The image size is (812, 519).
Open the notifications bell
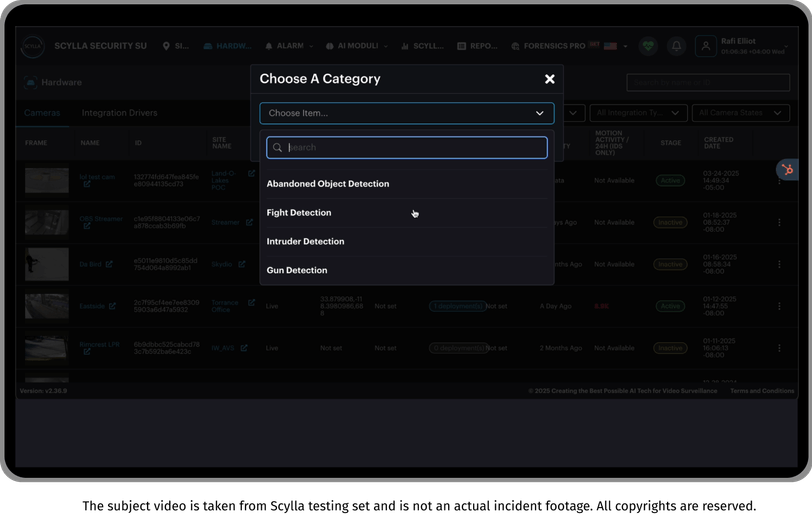(x=676, y=46)
